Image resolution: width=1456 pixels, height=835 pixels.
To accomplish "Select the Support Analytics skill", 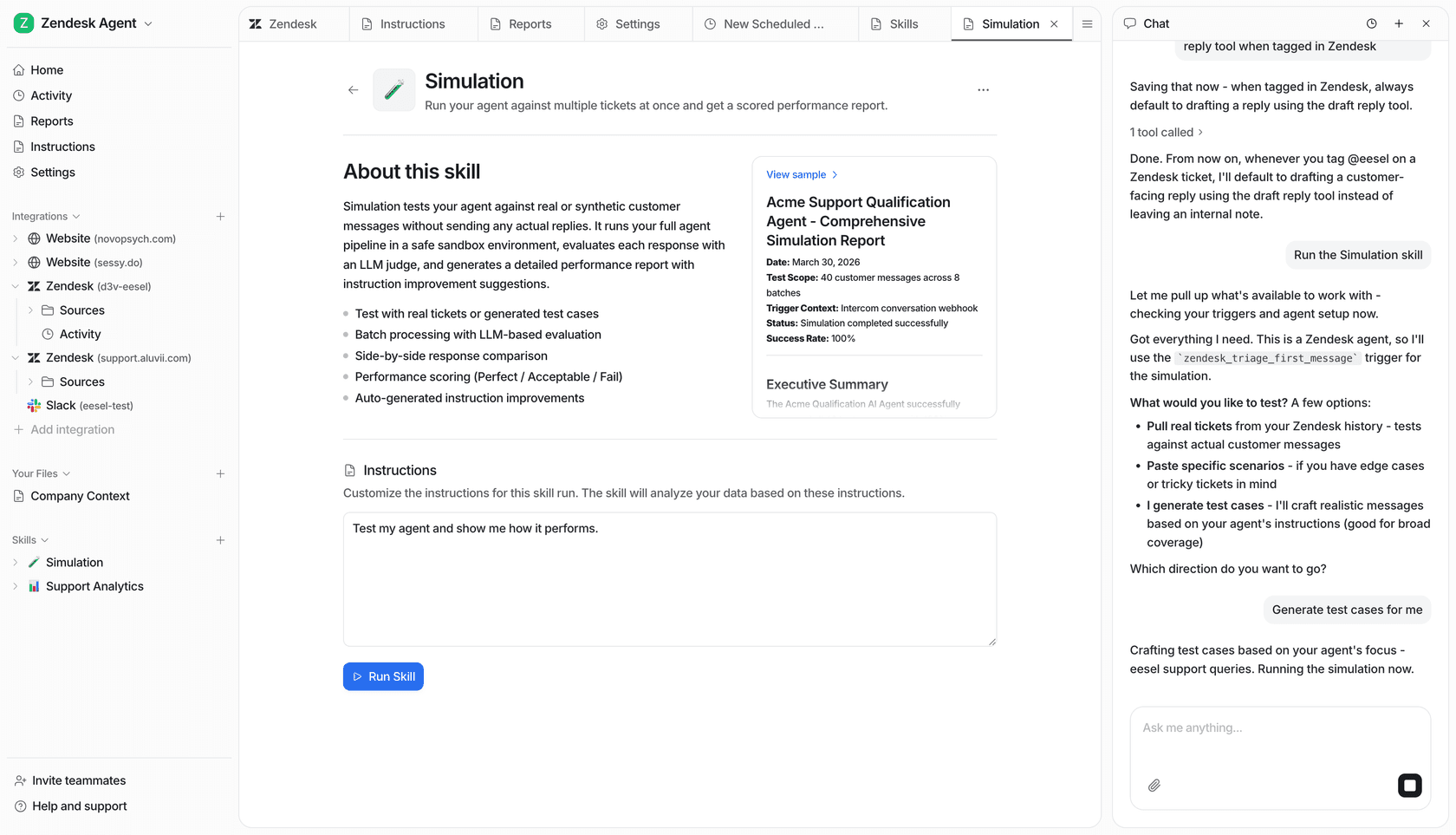I will 95,585.
